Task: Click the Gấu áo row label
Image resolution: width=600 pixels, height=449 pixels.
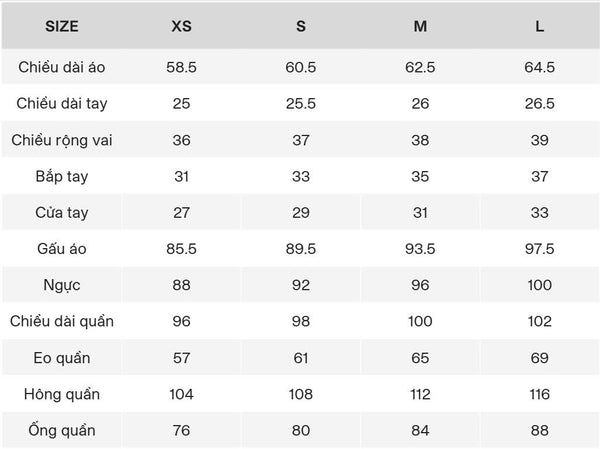Action: pos(61,249)
